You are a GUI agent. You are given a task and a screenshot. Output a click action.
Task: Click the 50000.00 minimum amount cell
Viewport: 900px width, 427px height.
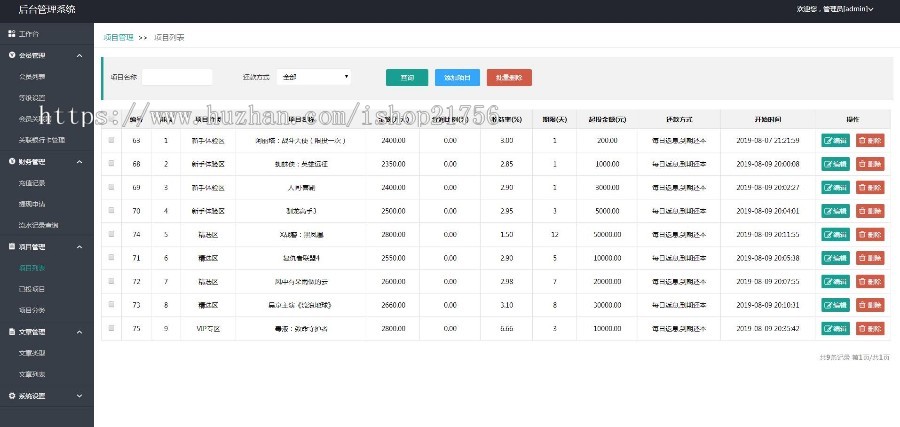click(607, 234)
